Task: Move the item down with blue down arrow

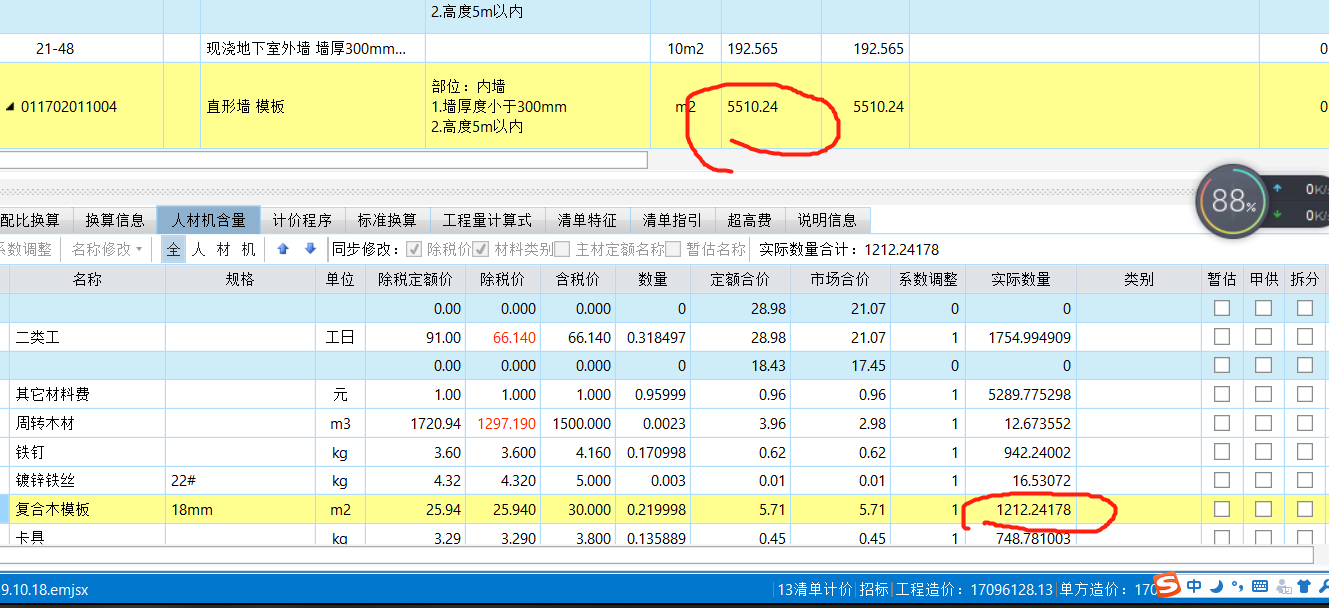Action: pos(310,249)
